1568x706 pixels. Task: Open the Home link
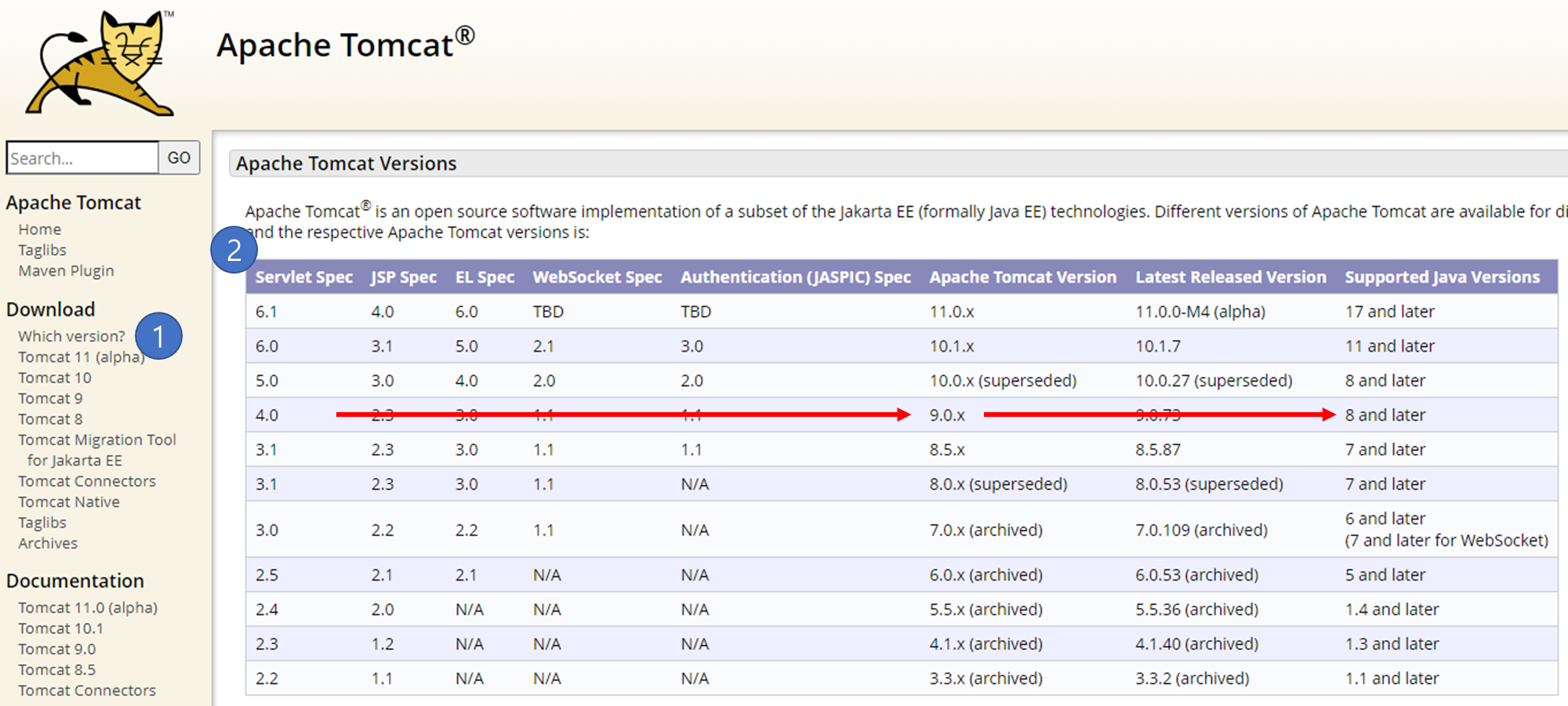click(x=39, y=230)
